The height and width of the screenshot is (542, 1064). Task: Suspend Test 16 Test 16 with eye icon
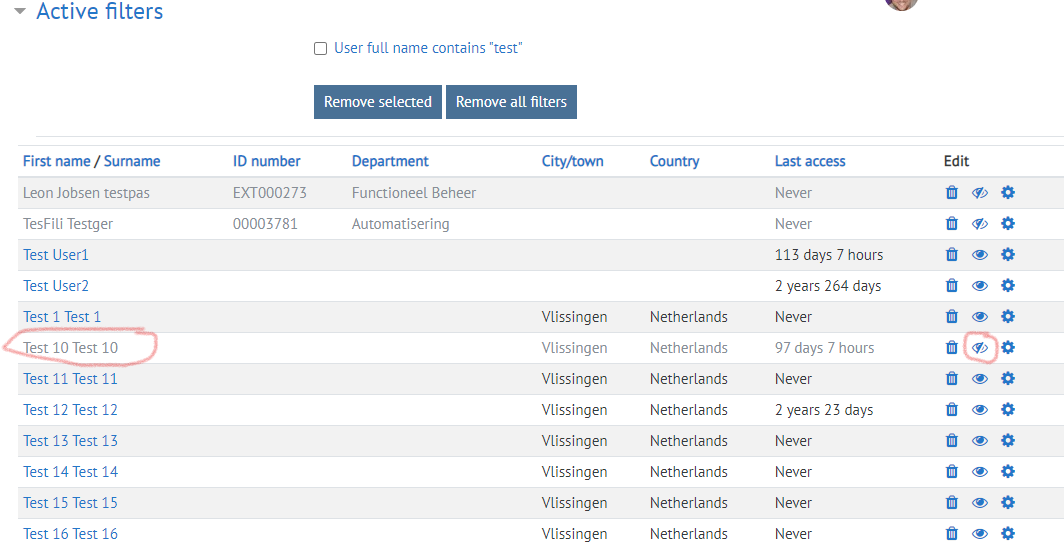pyautogui.click(x=979, y=534)
